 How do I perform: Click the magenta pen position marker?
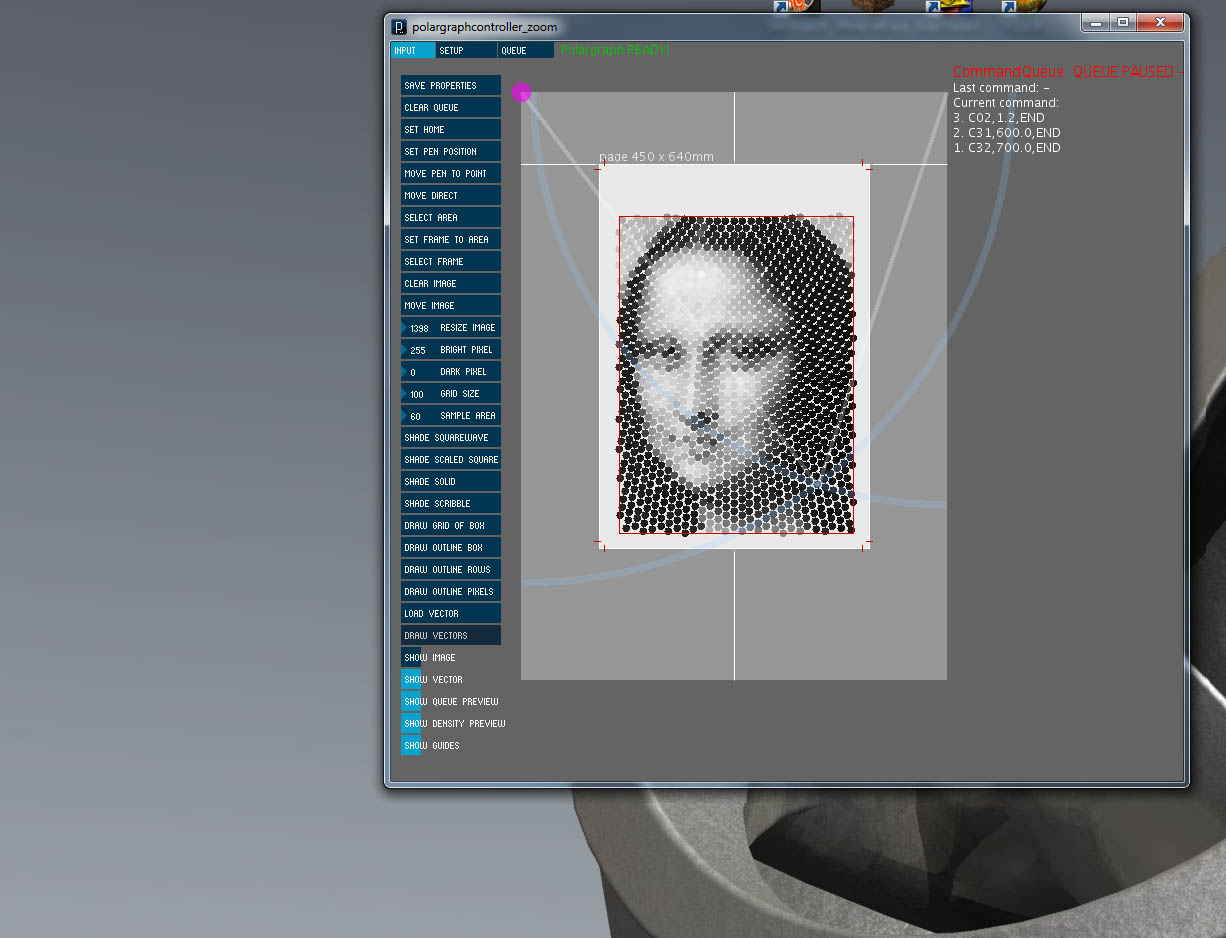[521, 92]
